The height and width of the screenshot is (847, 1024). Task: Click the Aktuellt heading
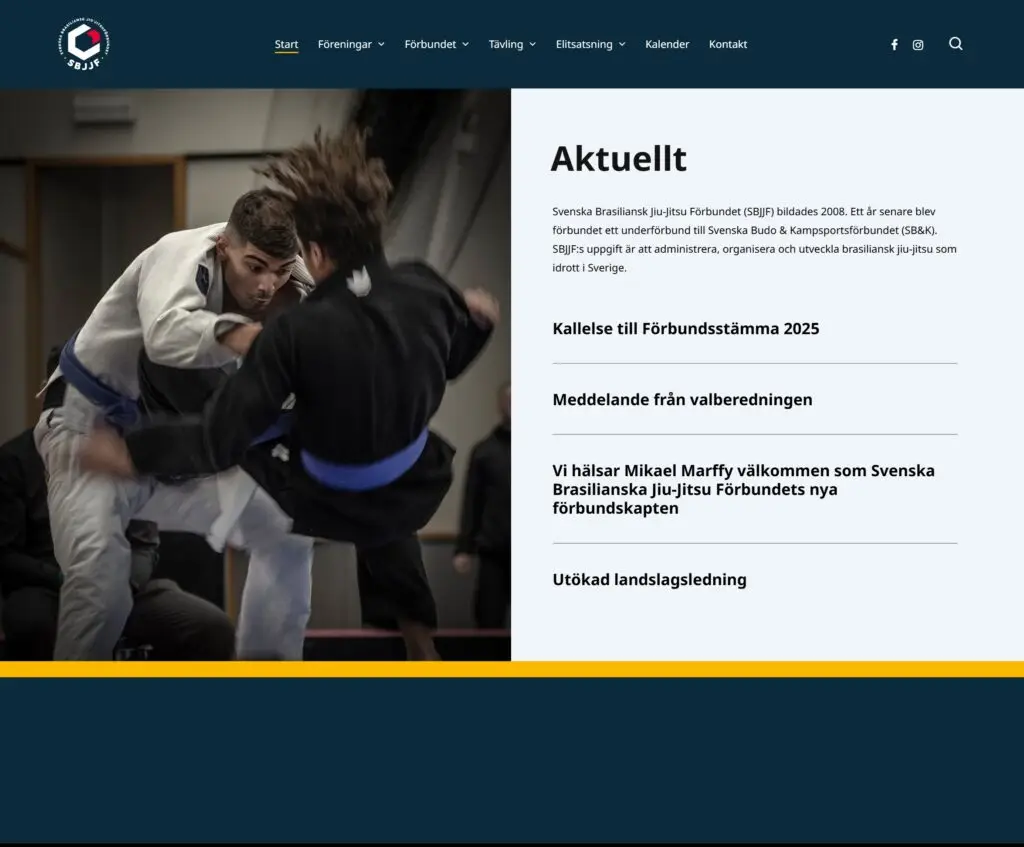point(618,159)
